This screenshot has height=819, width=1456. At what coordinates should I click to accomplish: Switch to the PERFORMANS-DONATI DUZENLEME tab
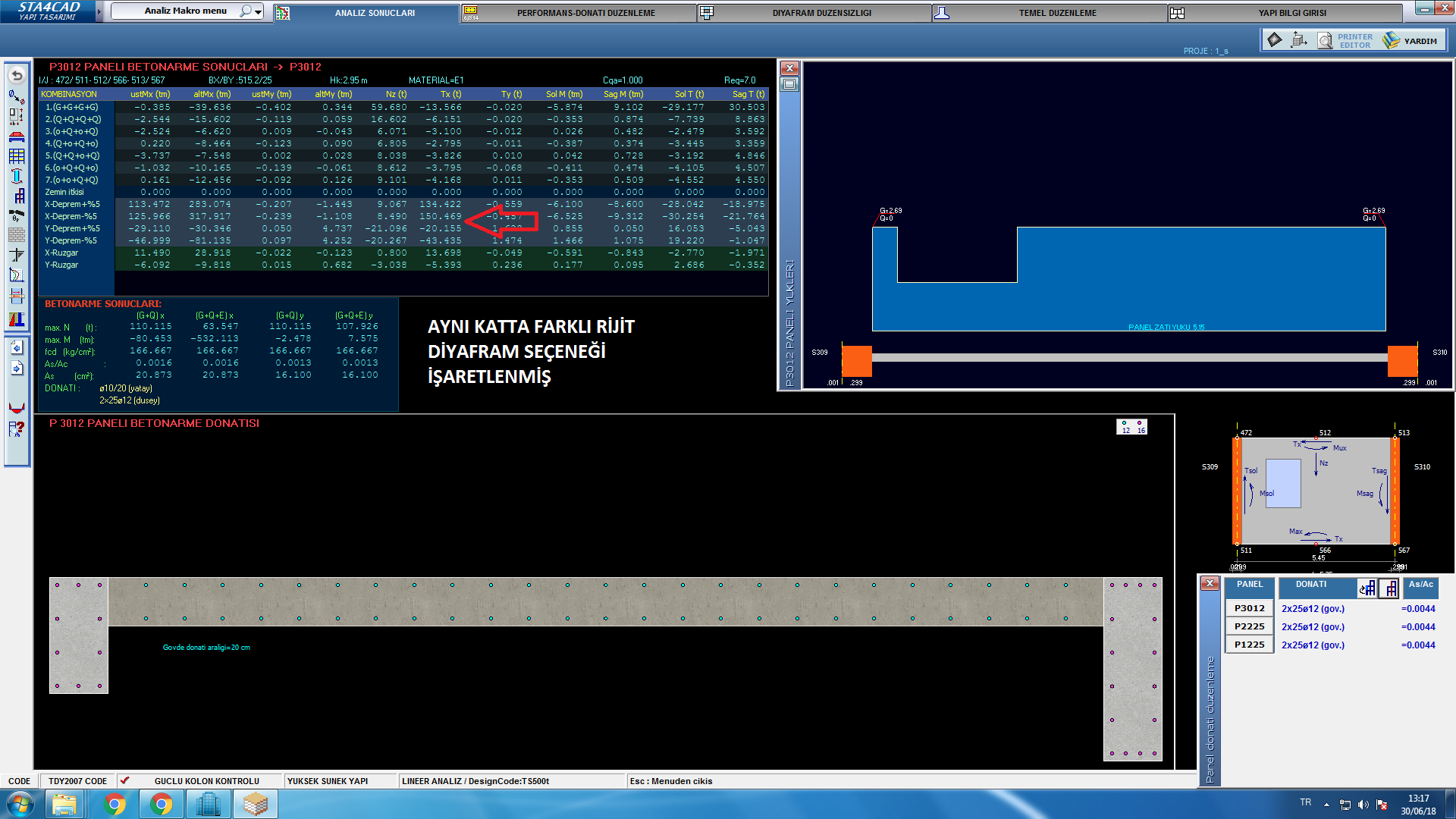(578, 13)
